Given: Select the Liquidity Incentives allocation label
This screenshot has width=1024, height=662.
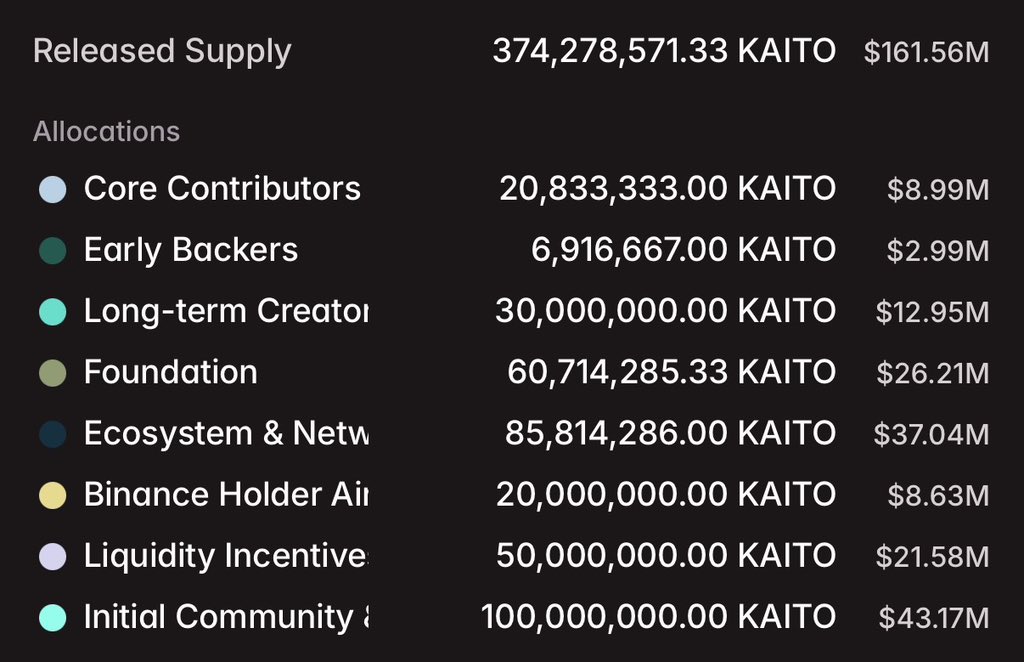Looking at the screenshot, I should pos(226,556).
